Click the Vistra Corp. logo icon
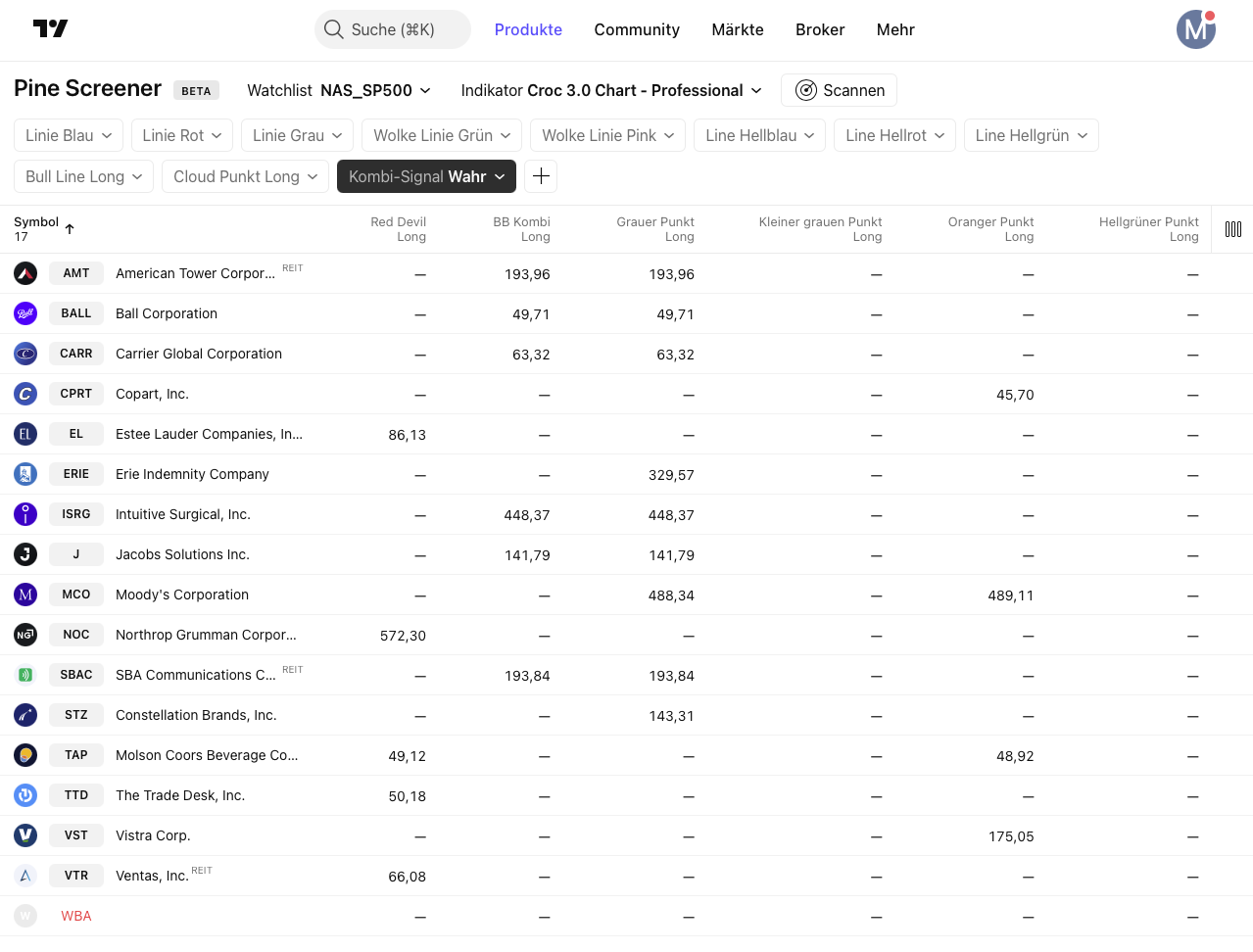Screen dimensions: 1253x952 (x=25, y=835)
